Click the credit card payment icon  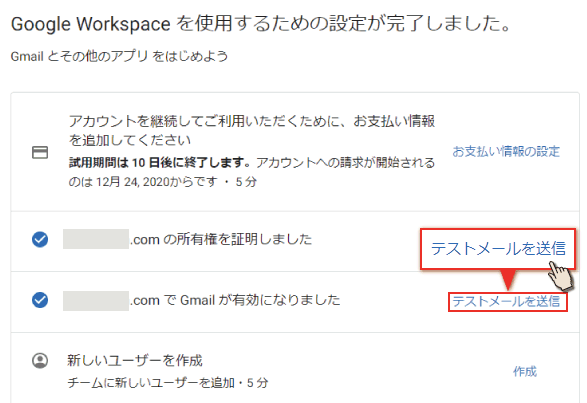click(40, 152)
